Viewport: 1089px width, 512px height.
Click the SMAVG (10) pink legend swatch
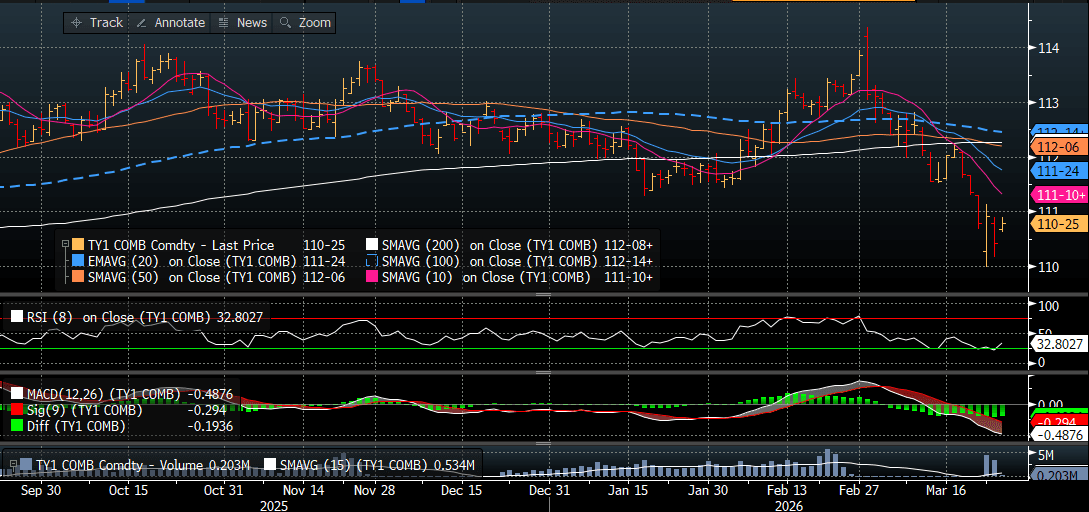373,278
